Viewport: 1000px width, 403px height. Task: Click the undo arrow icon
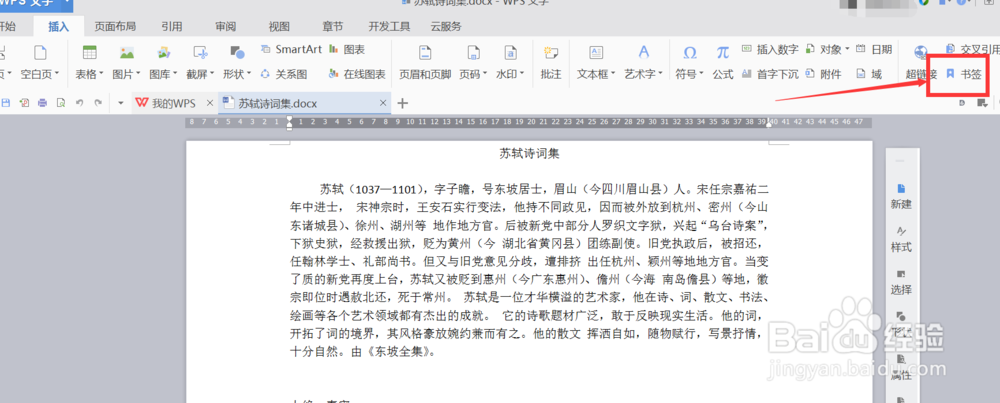tap(79, 103)
